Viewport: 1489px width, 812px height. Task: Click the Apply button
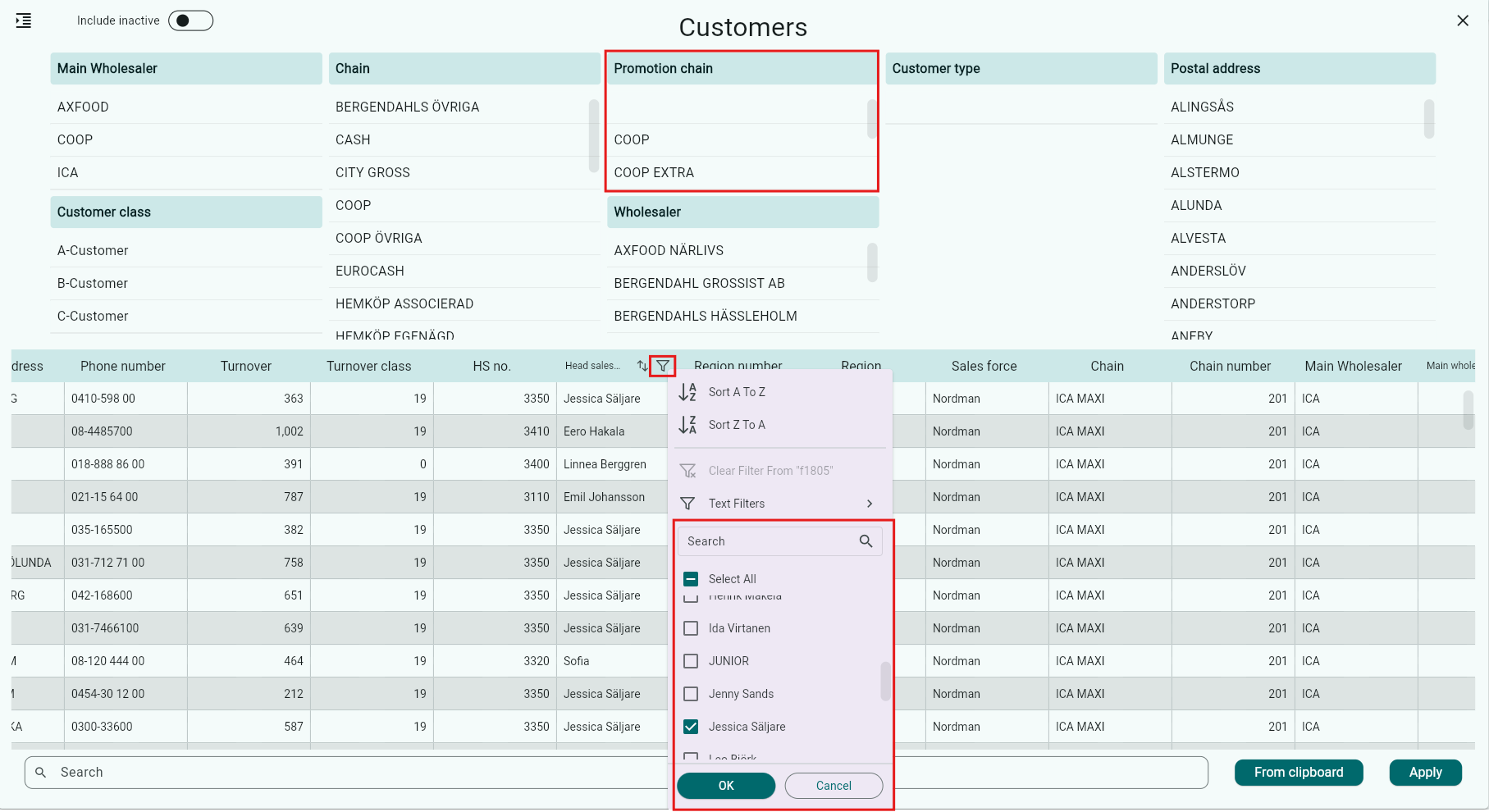coord(1426,773)
